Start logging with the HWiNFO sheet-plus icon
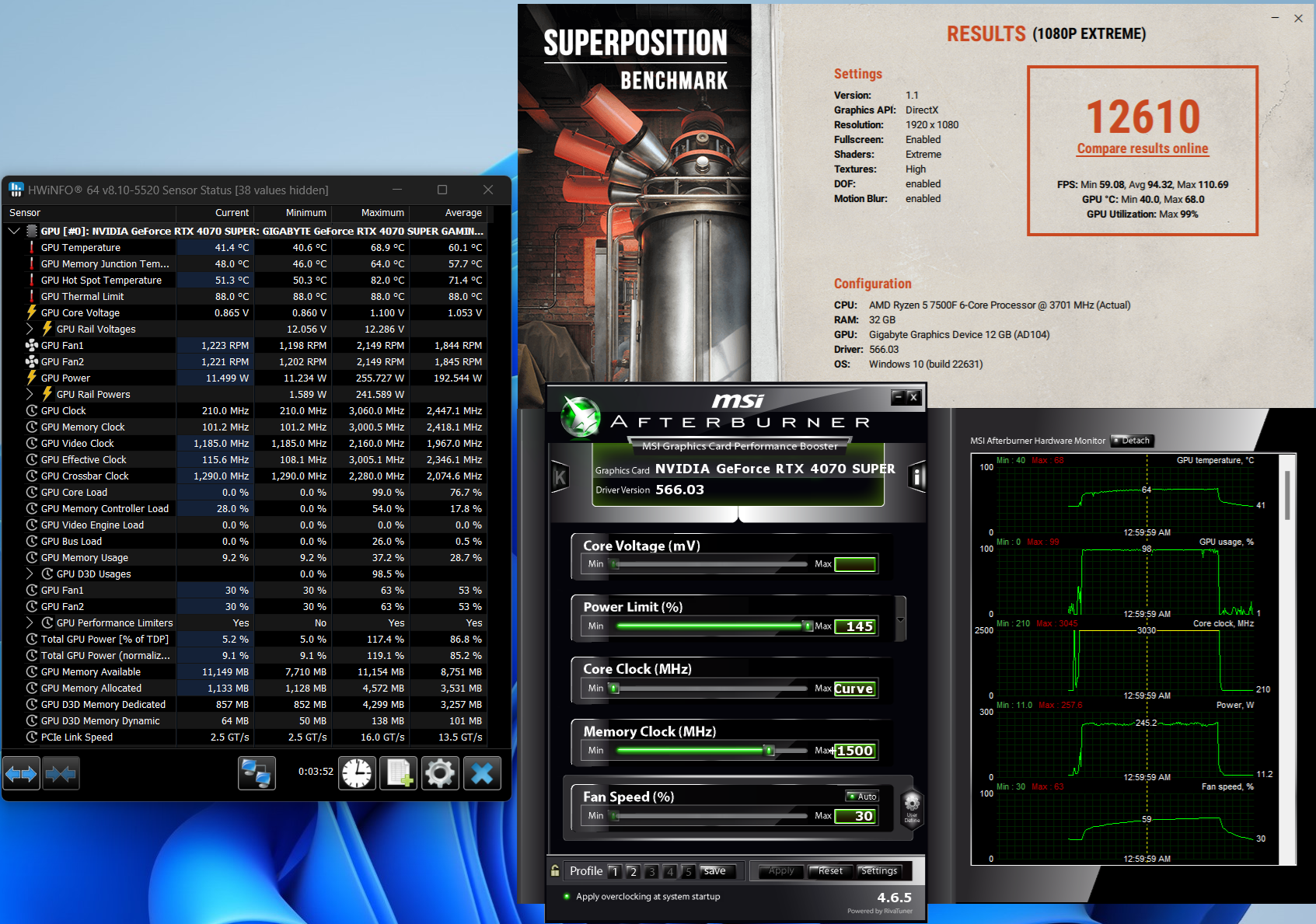 [x=400, y=773]
